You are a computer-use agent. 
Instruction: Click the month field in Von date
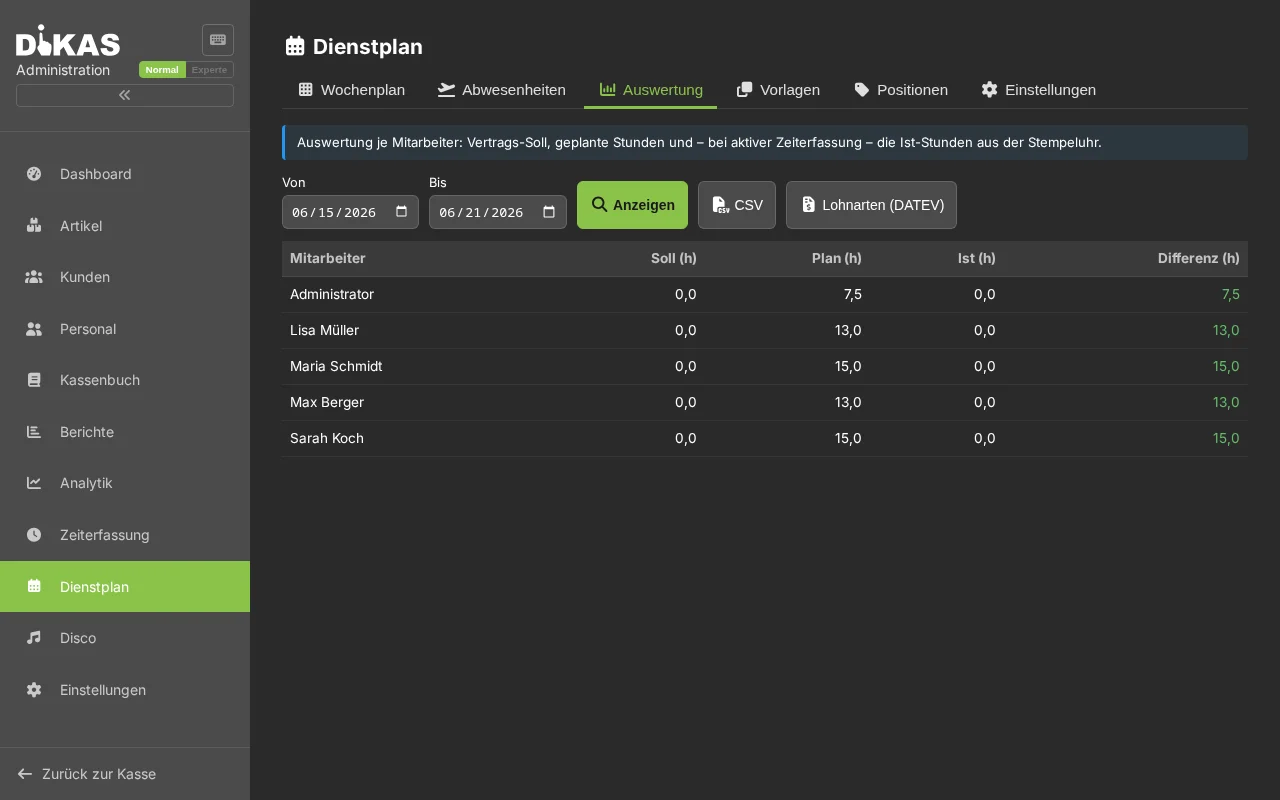point(299,212)
